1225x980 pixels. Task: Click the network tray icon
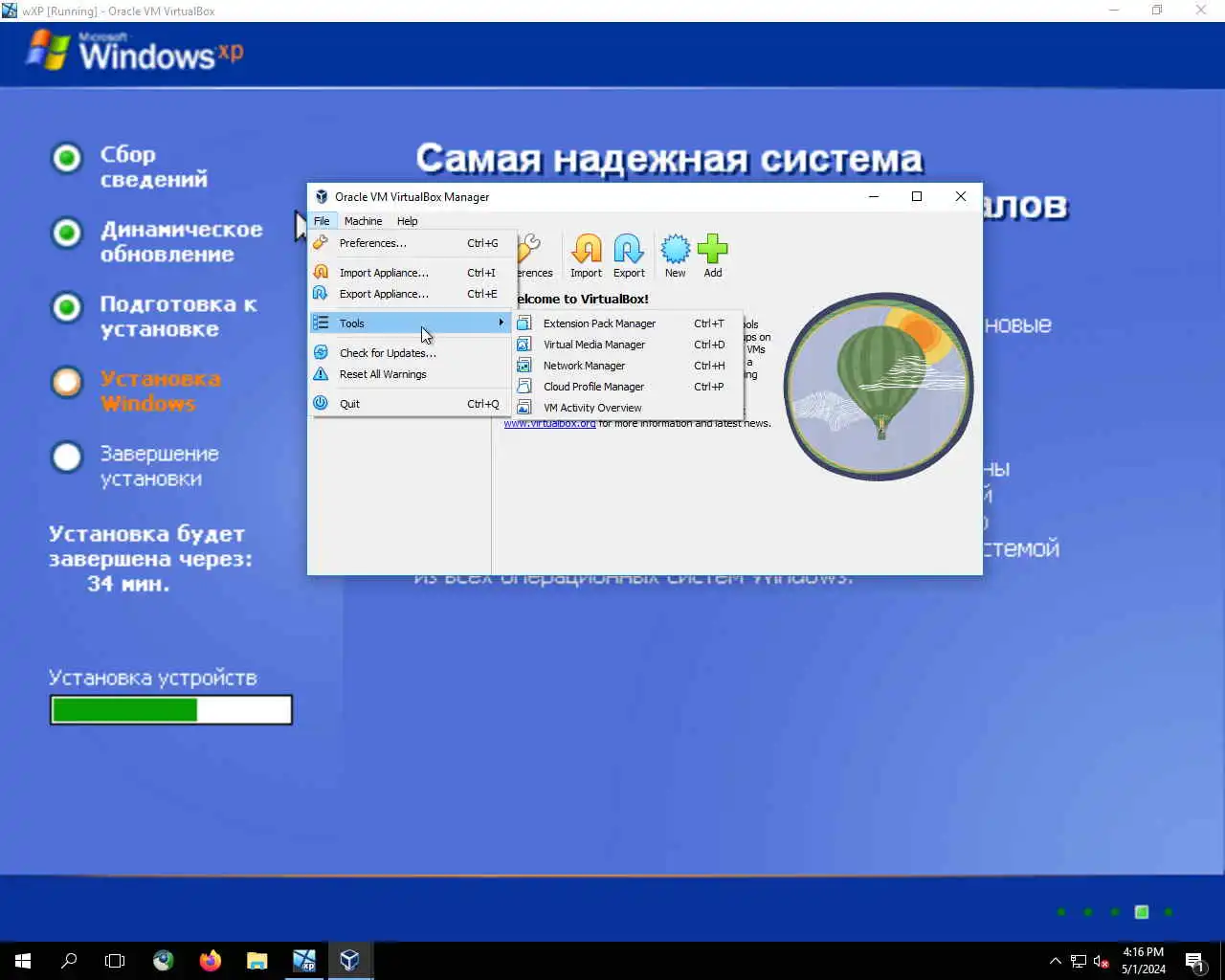pyautogui.click(x=1079, y=961)
